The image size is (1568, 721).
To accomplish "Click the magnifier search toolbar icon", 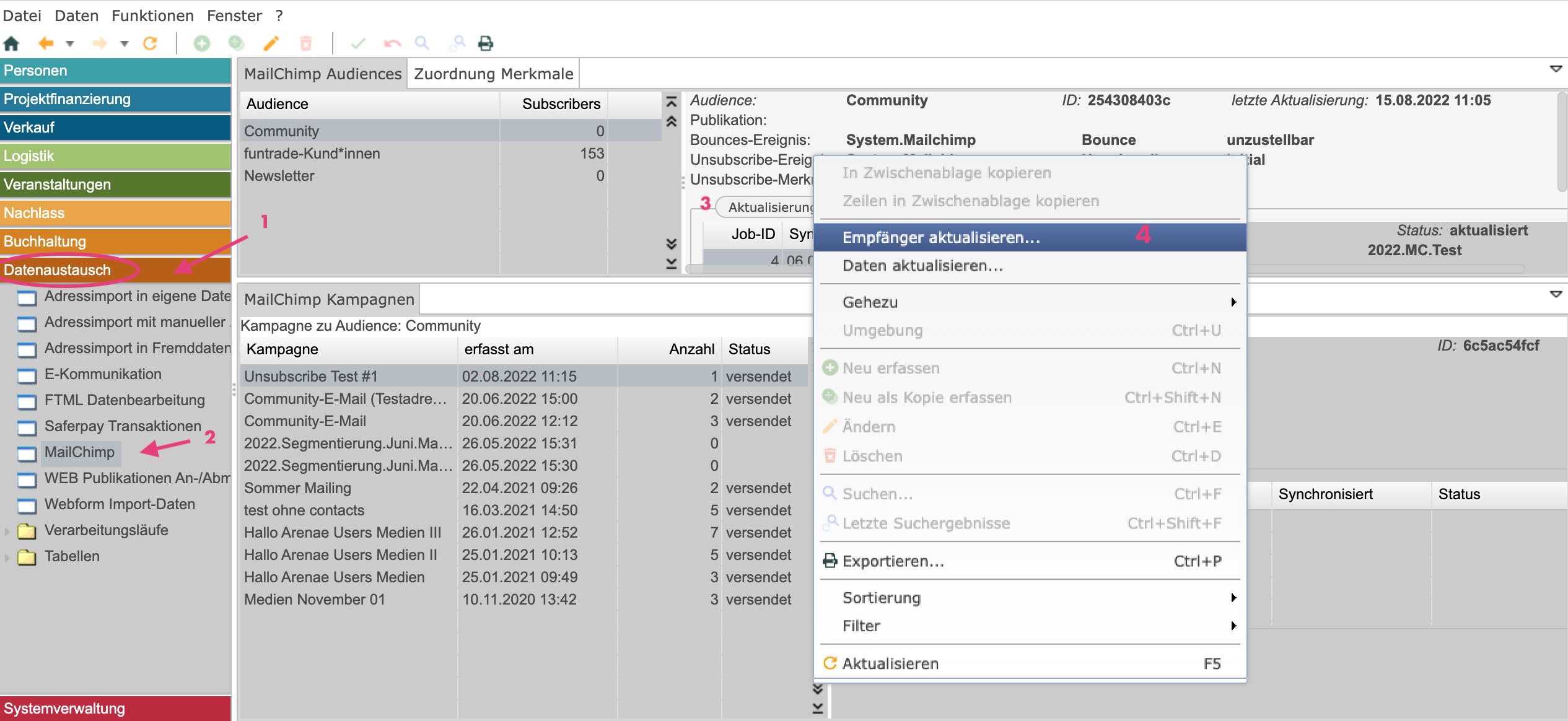I will coord(422,43).
